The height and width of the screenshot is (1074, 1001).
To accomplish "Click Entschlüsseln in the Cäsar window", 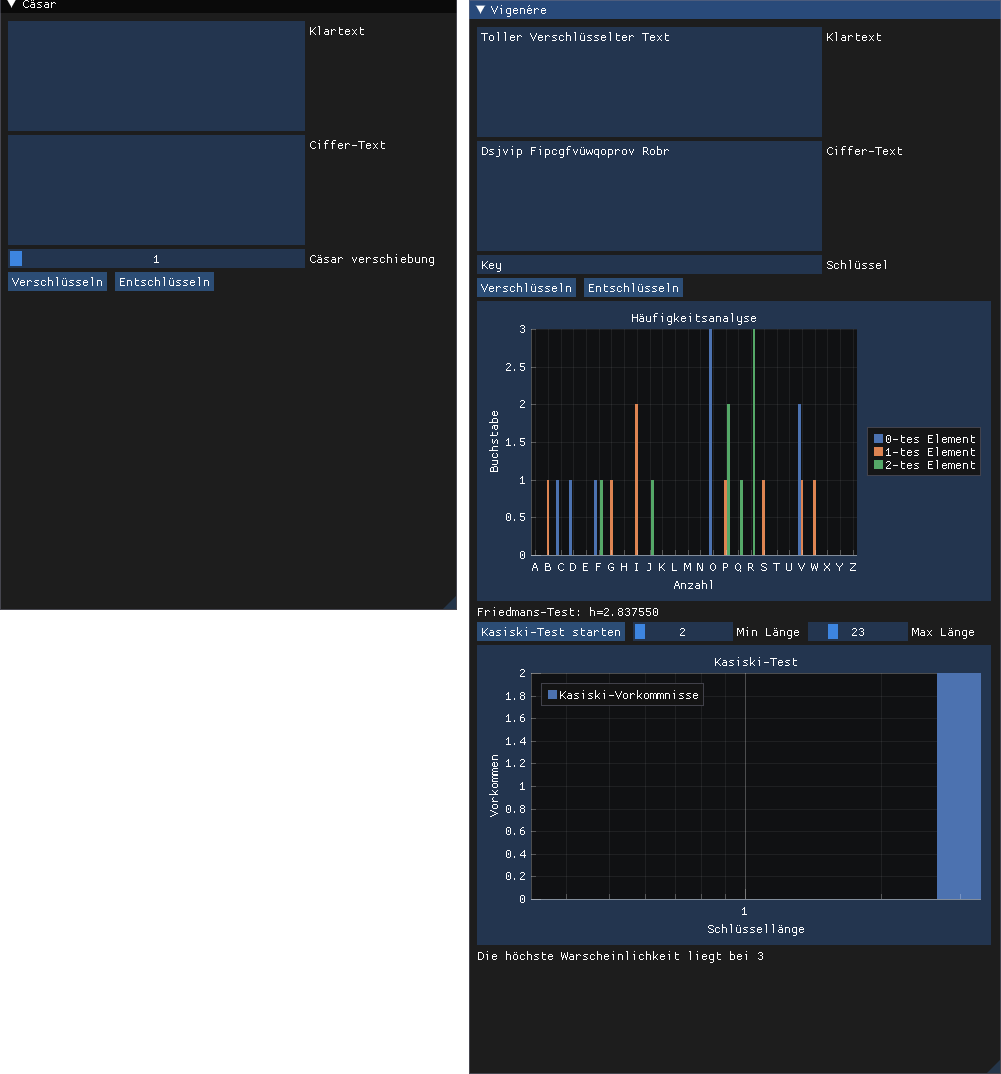I will (164, 282).
